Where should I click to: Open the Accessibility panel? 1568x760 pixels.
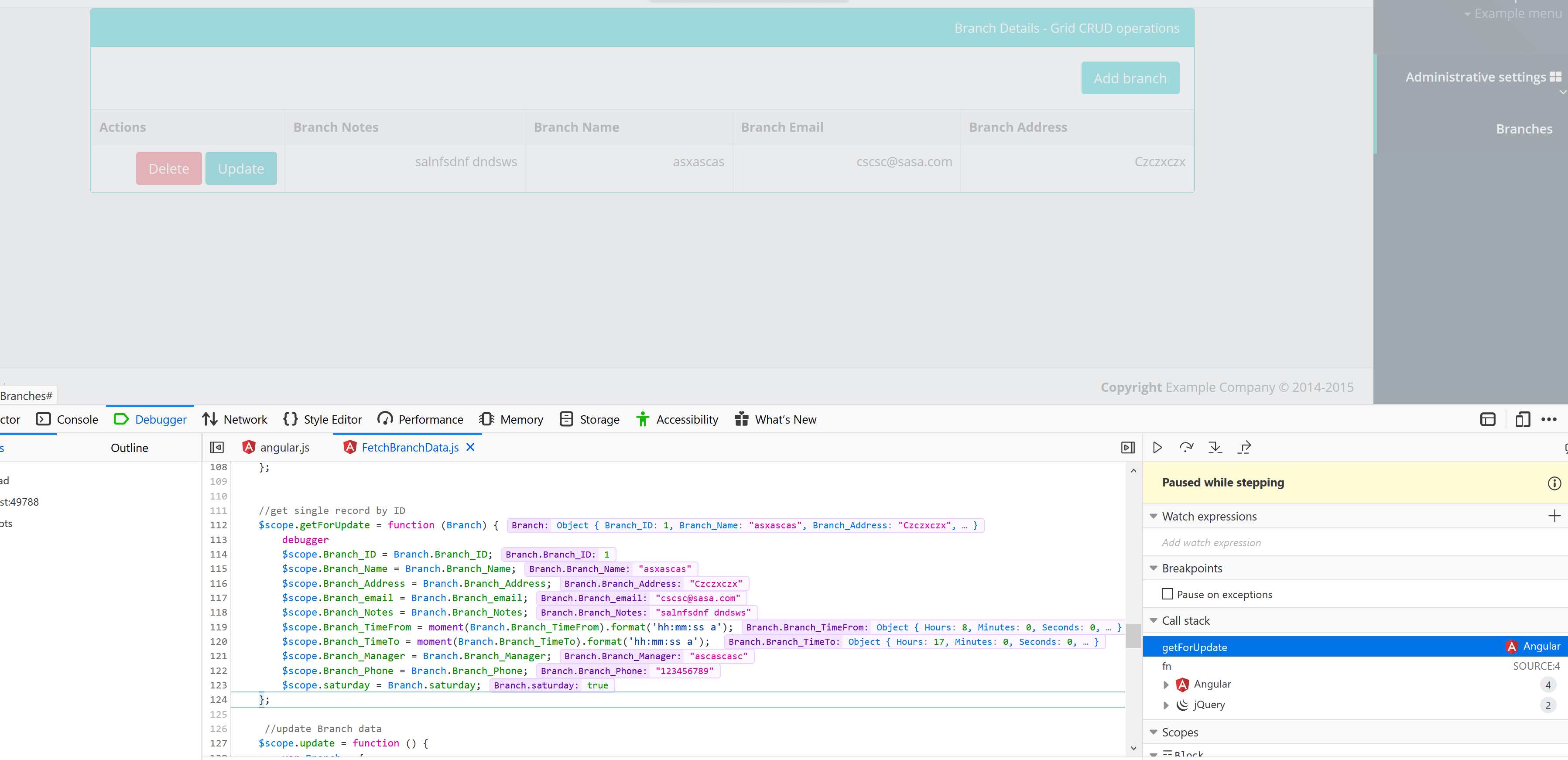[677, 419]
